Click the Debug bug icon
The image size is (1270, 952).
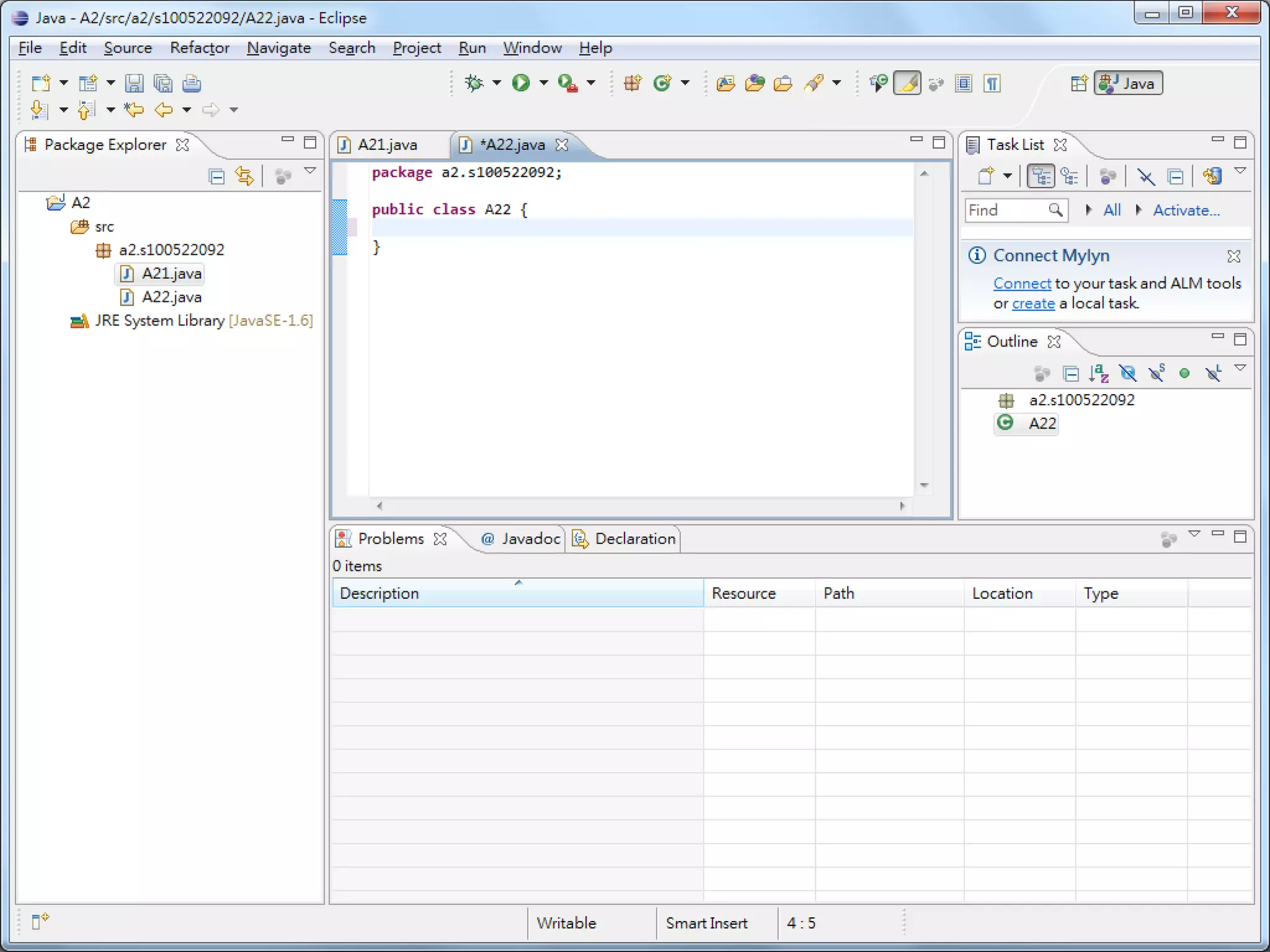pos(474,83)
